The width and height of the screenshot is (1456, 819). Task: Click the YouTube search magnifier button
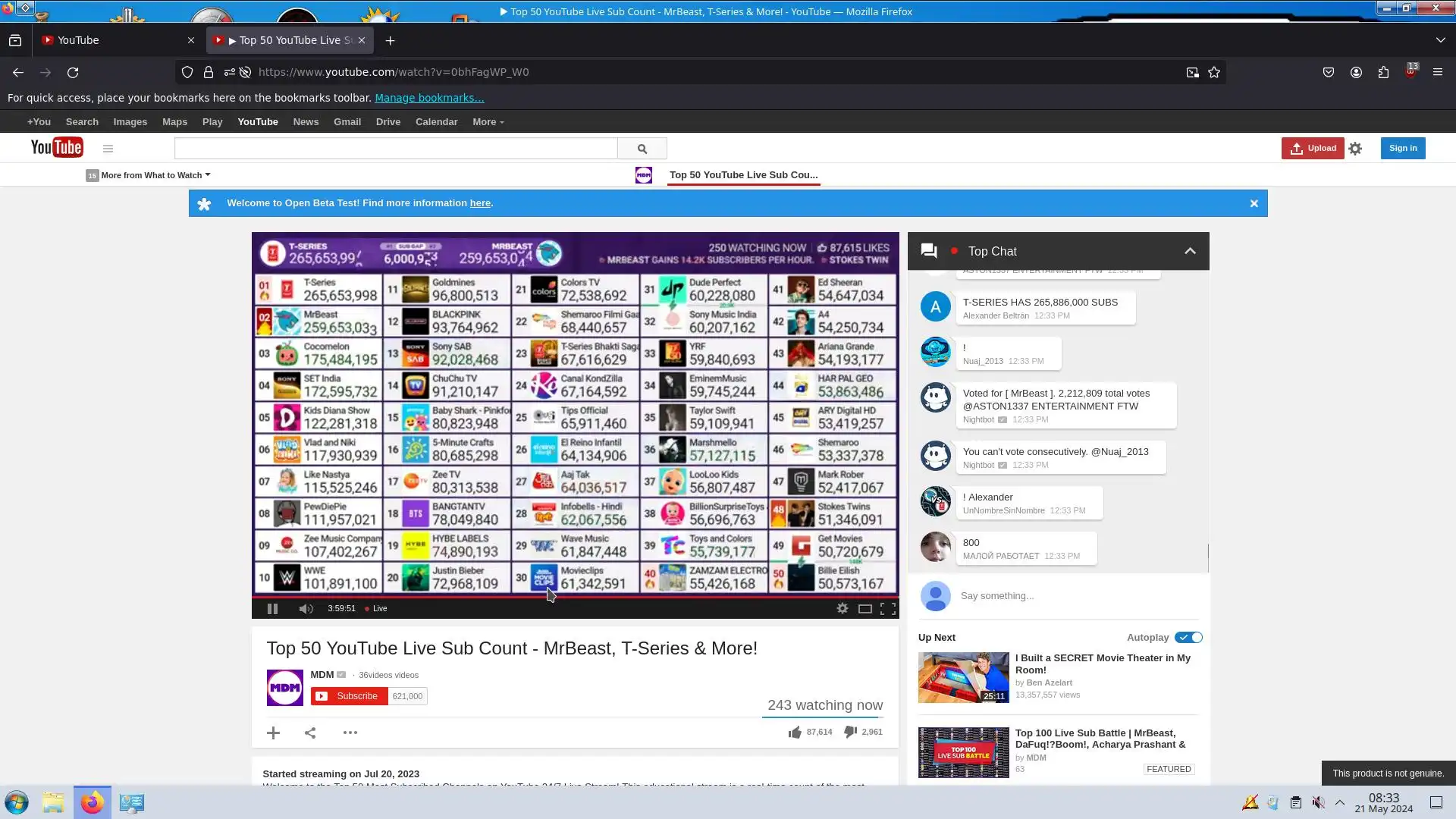[642, 149]
